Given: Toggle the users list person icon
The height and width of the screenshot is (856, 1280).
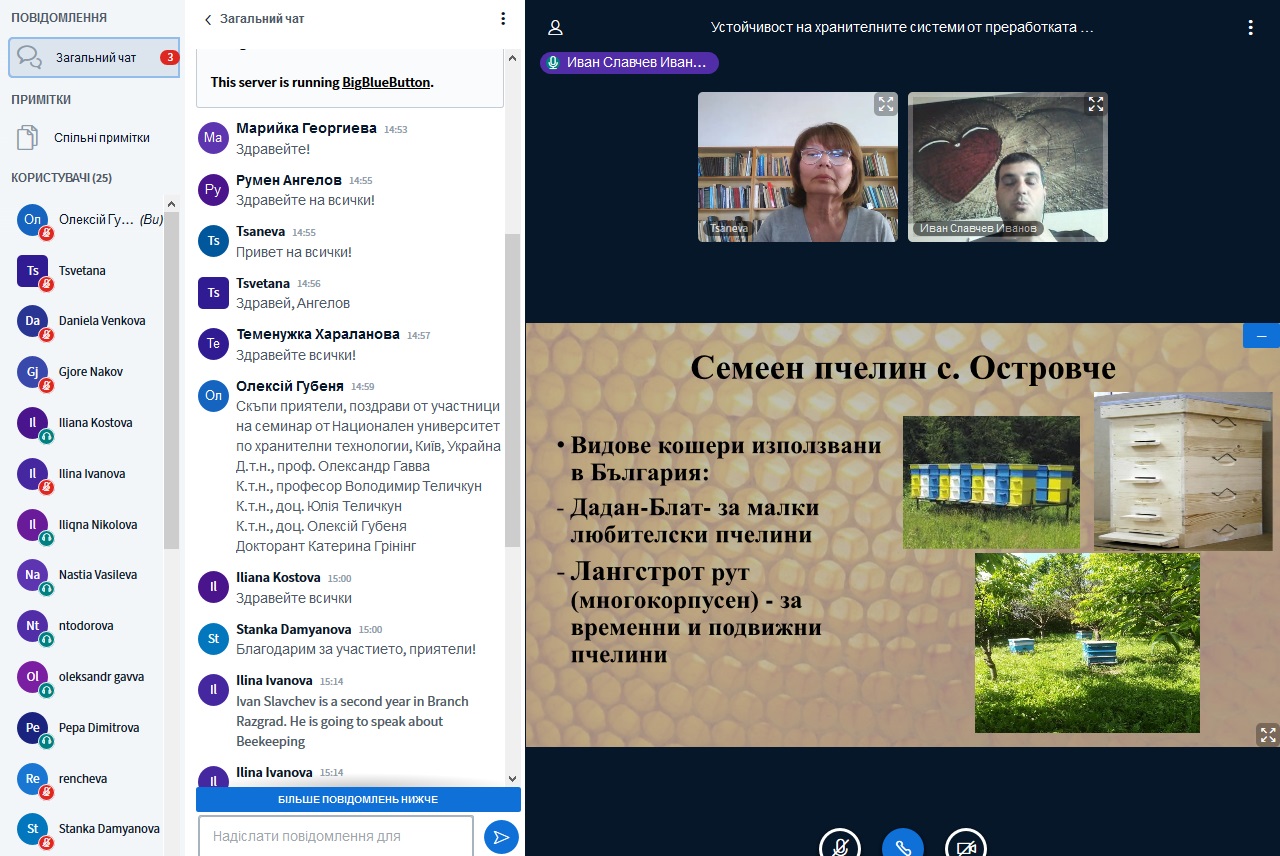Looking at the screenshot, I should (556, 28).
